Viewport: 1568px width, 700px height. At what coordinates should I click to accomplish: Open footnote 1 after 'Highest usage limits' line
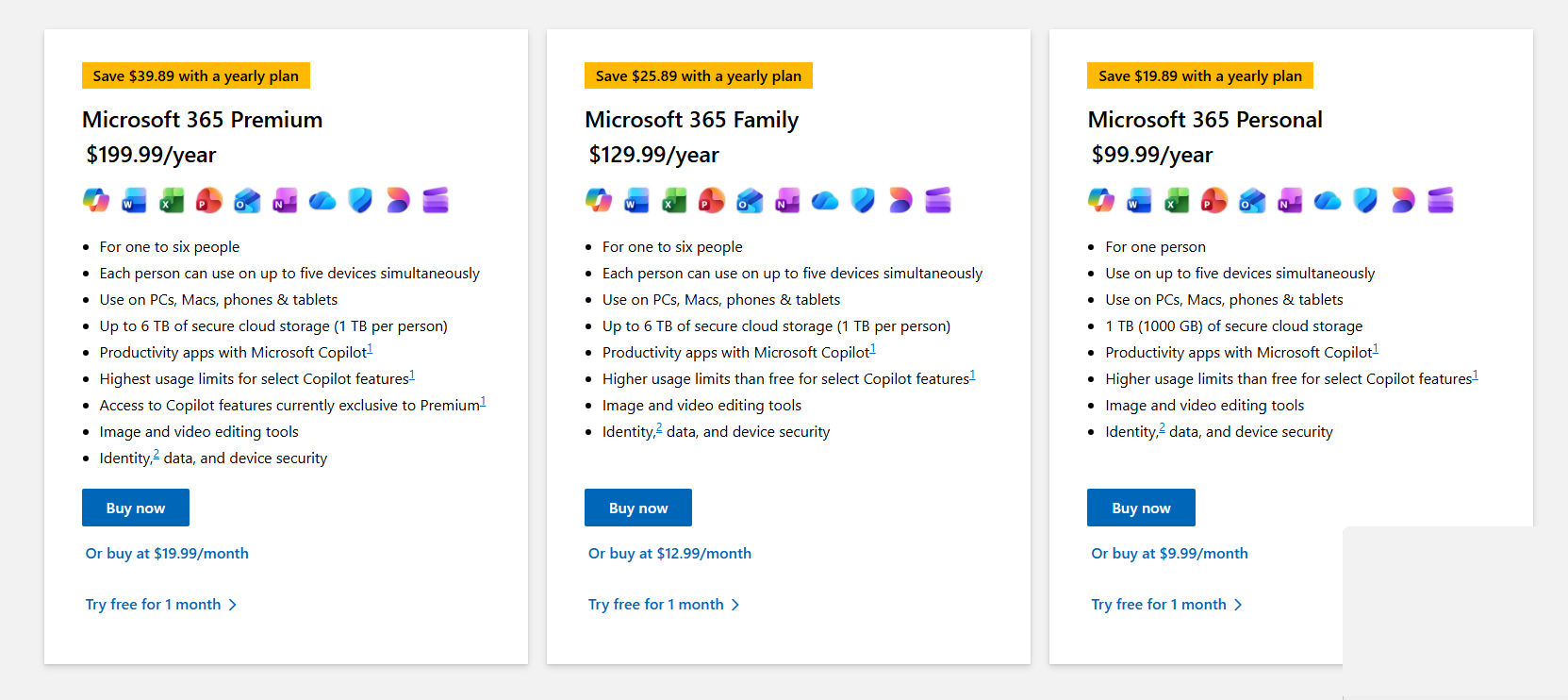tap(412, 375)
